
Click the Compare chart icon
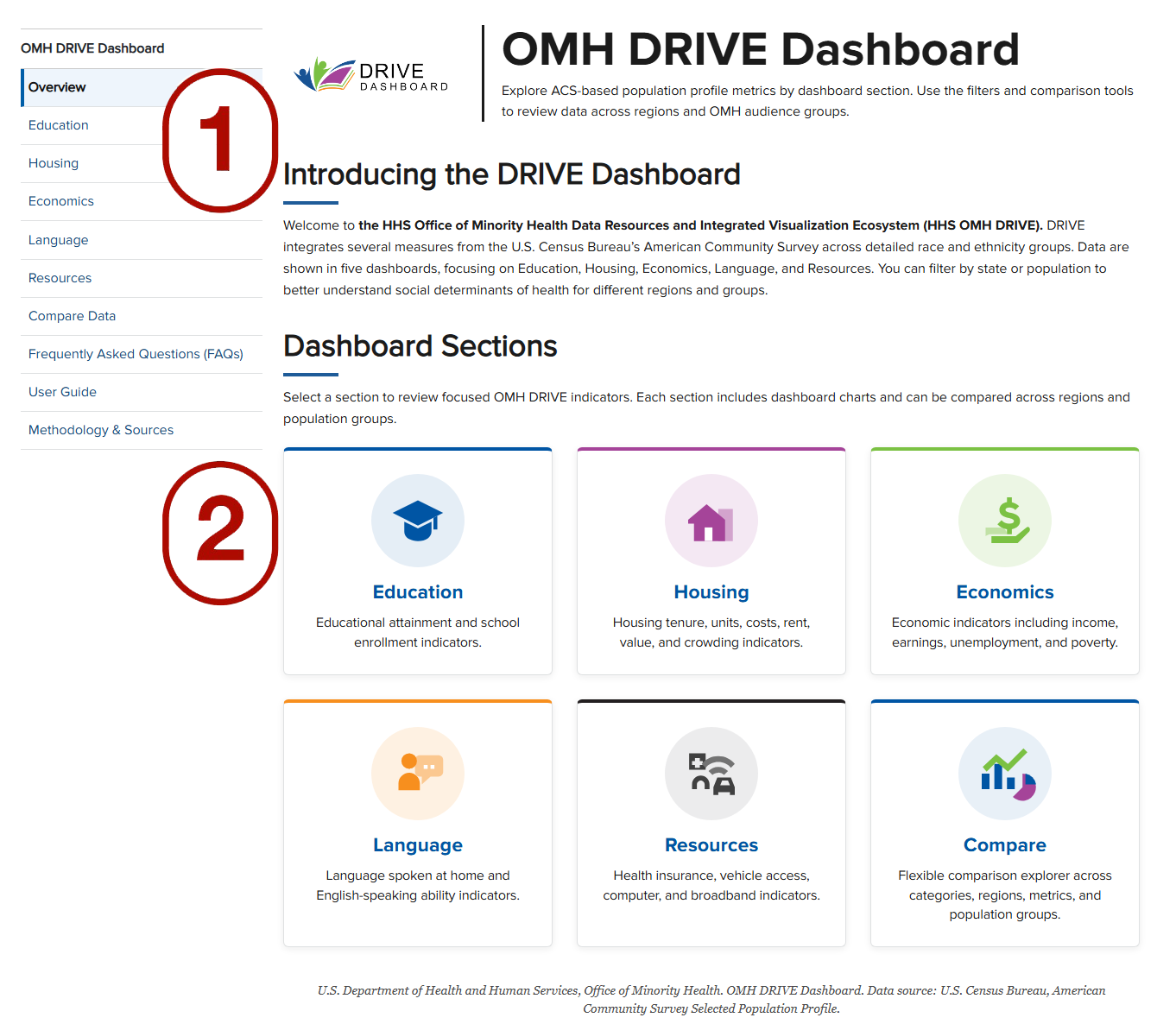pyautogui.click(x=1005, y=774)
